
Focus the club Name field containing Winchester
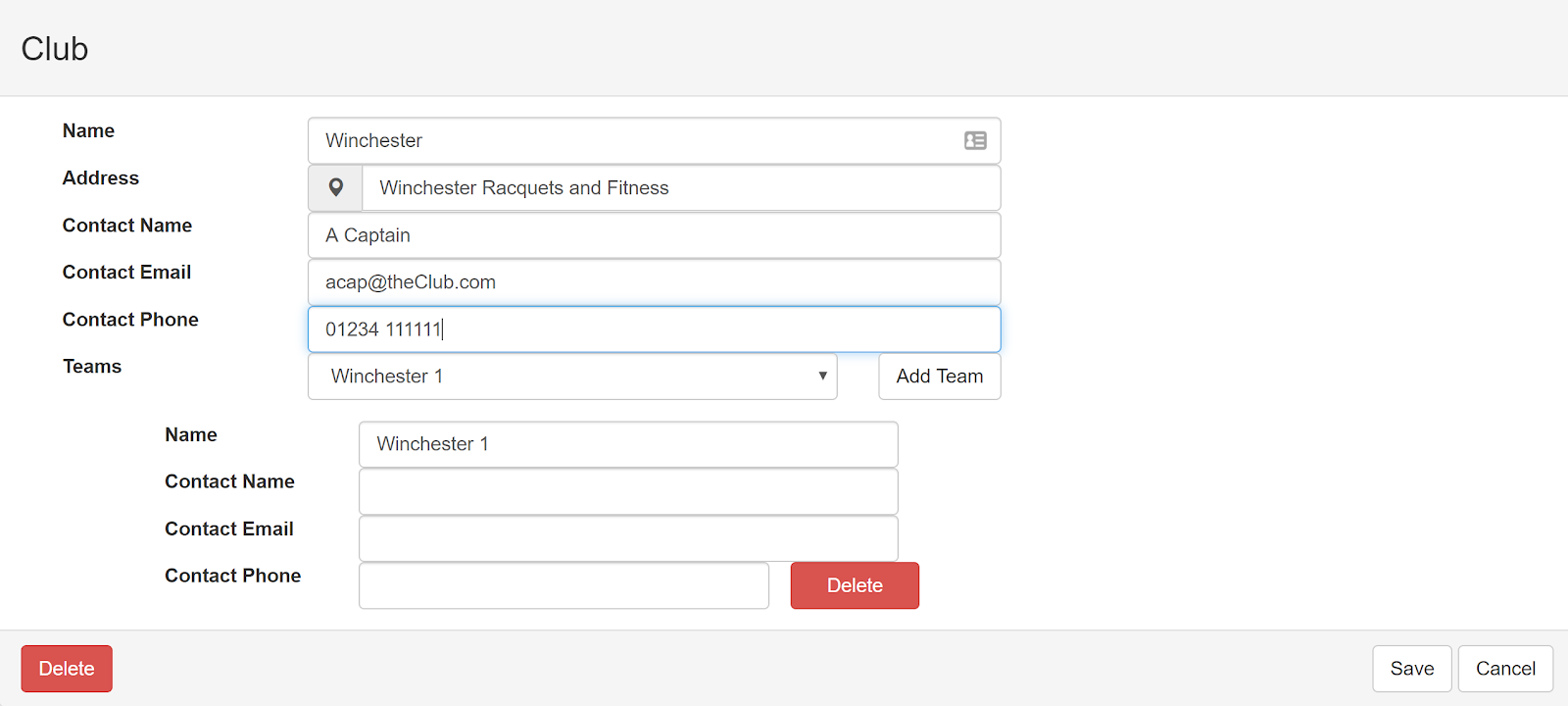click(x=655, y=141)
